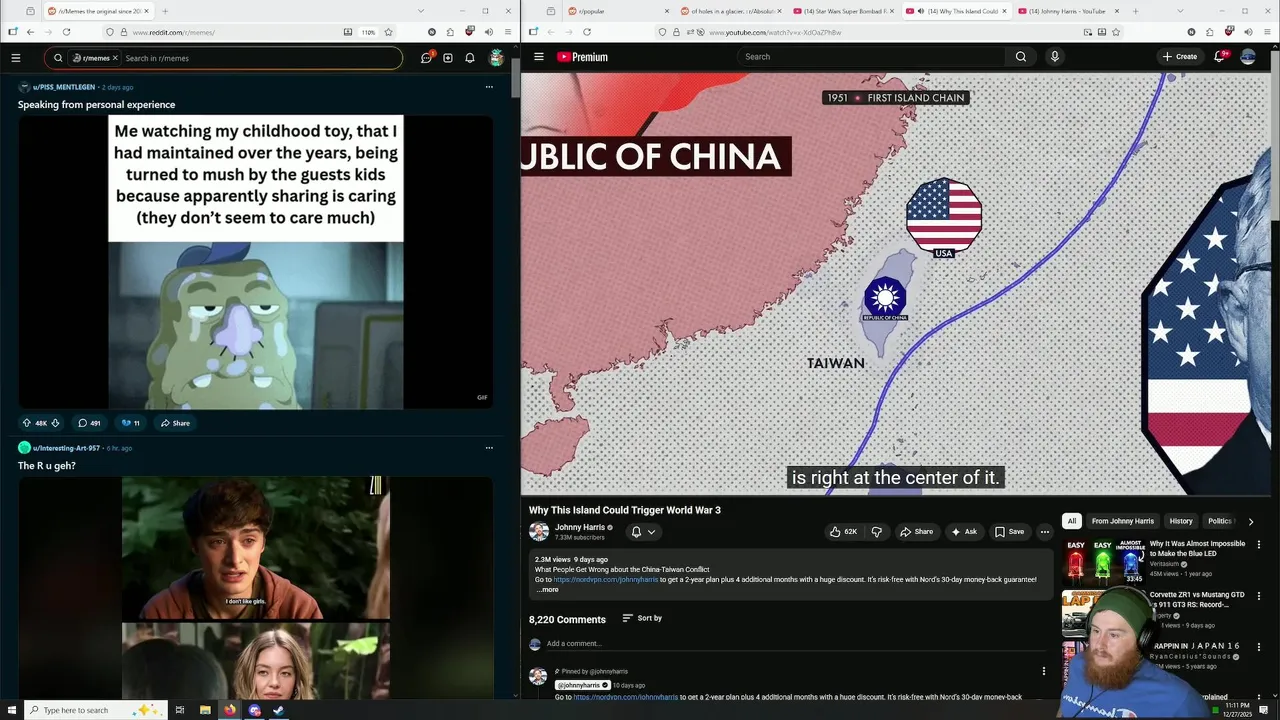Open the Reddit user avatar menu

point(496,58)
